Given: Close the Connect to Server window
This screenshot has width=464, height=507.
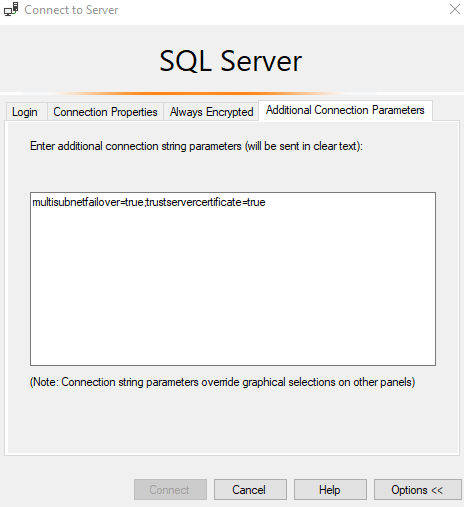Looking at the screenshot, I should (x=455, y=9).
